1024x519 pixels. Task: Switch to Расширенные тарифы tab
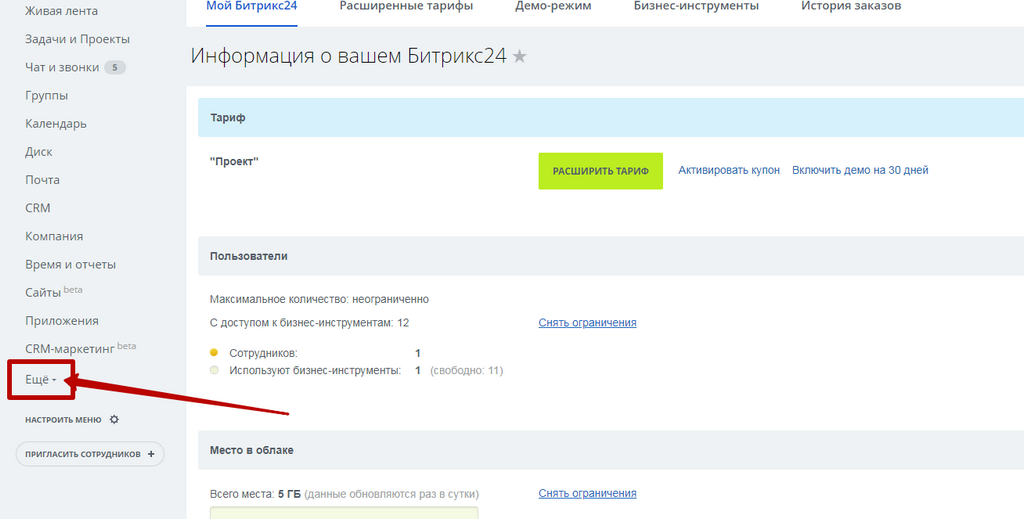[x=406, y=6]
